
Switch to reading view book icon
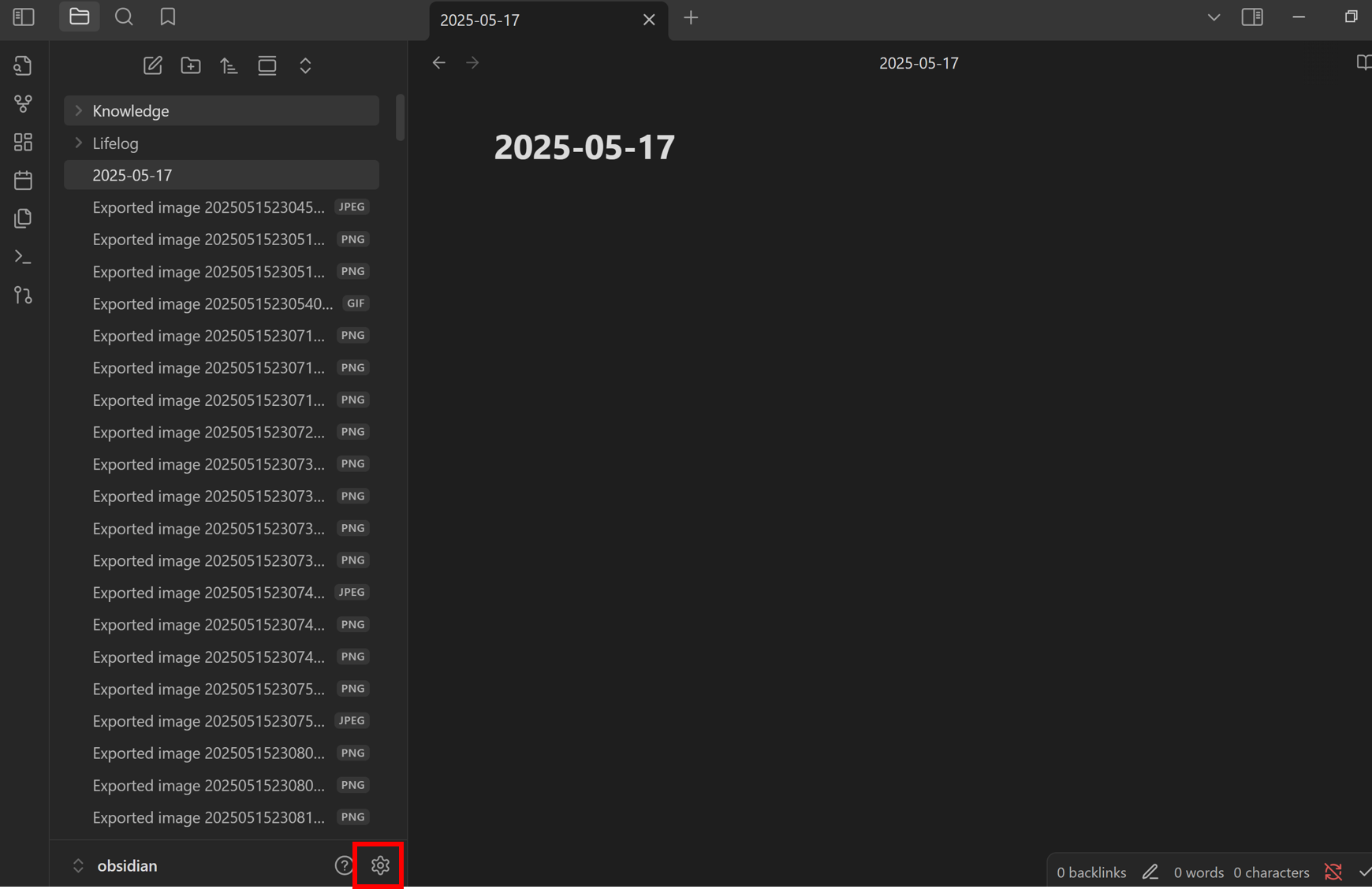[1363, 63]
